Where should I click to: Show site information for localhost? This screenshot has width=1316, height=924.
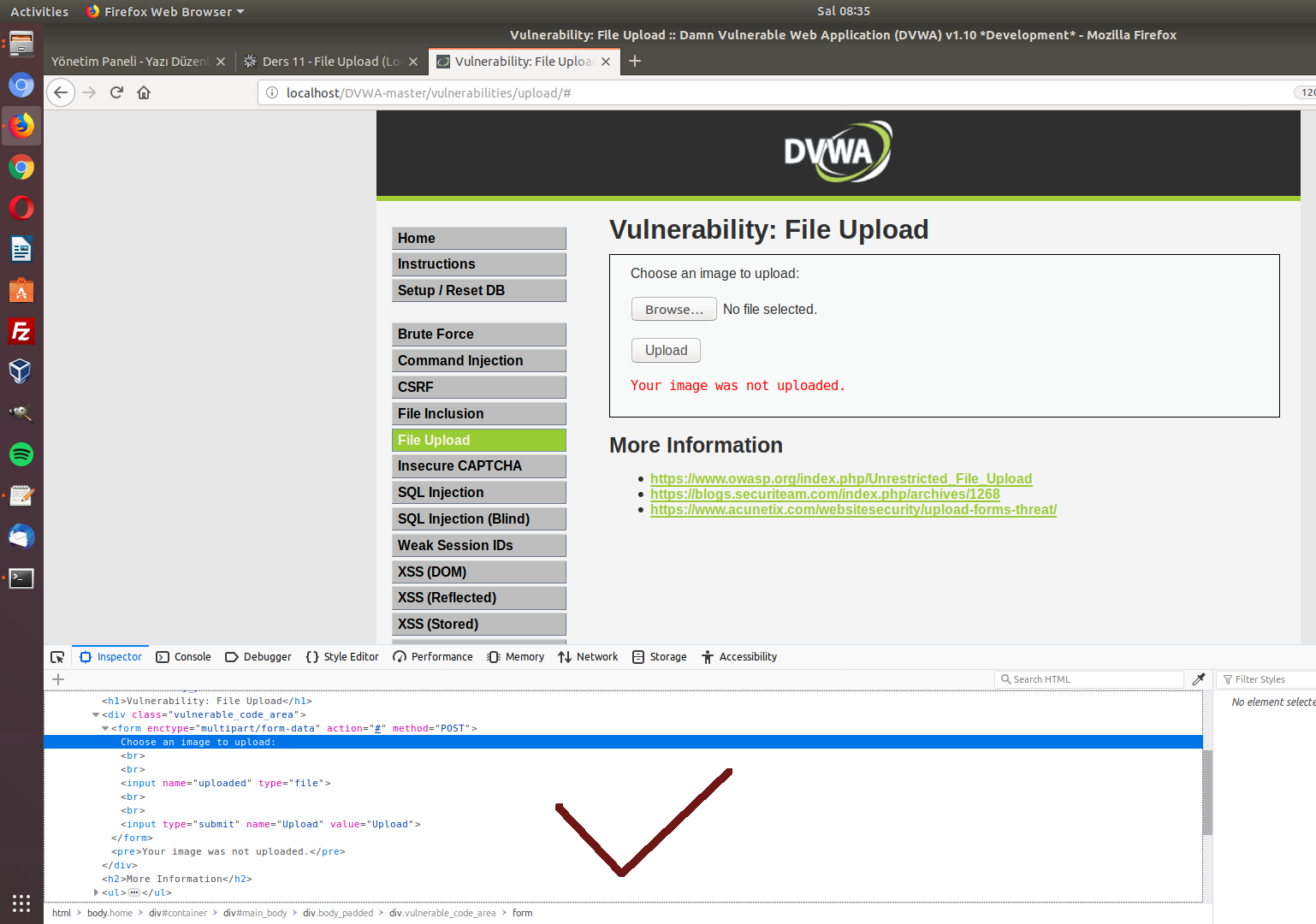click(x=271, y=92)
